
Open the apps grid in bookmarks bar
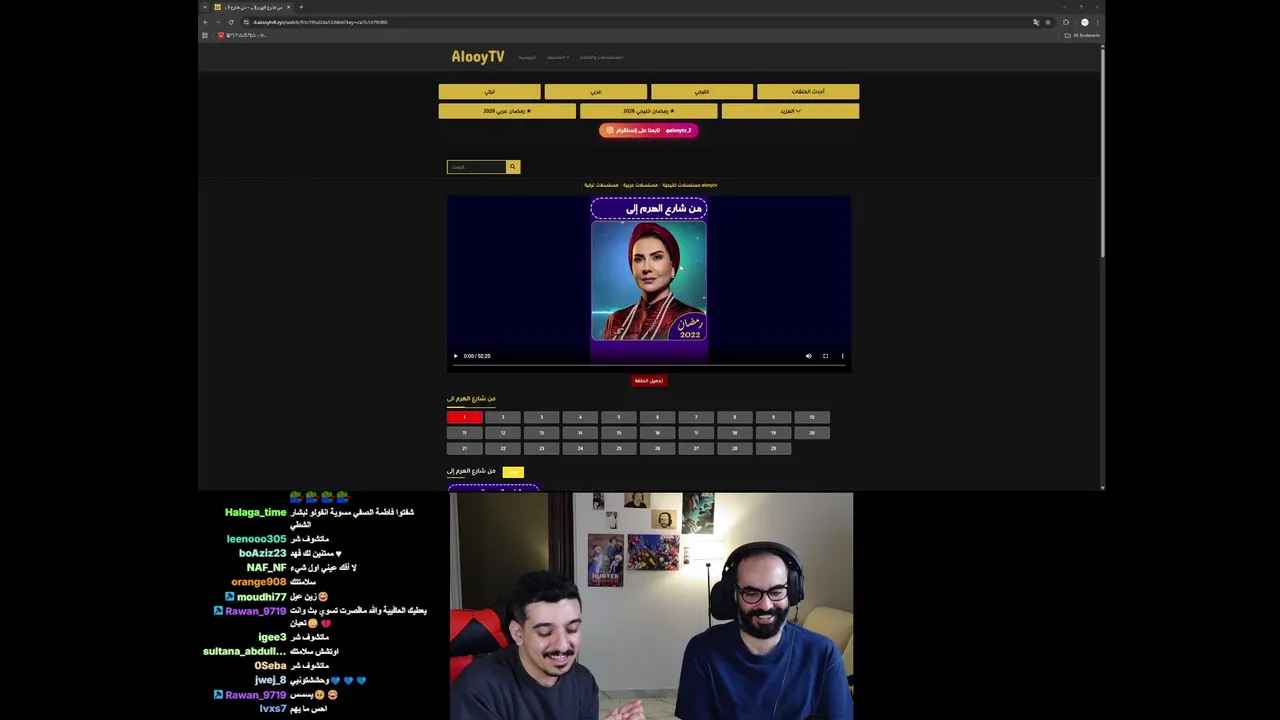pos(205,35)
